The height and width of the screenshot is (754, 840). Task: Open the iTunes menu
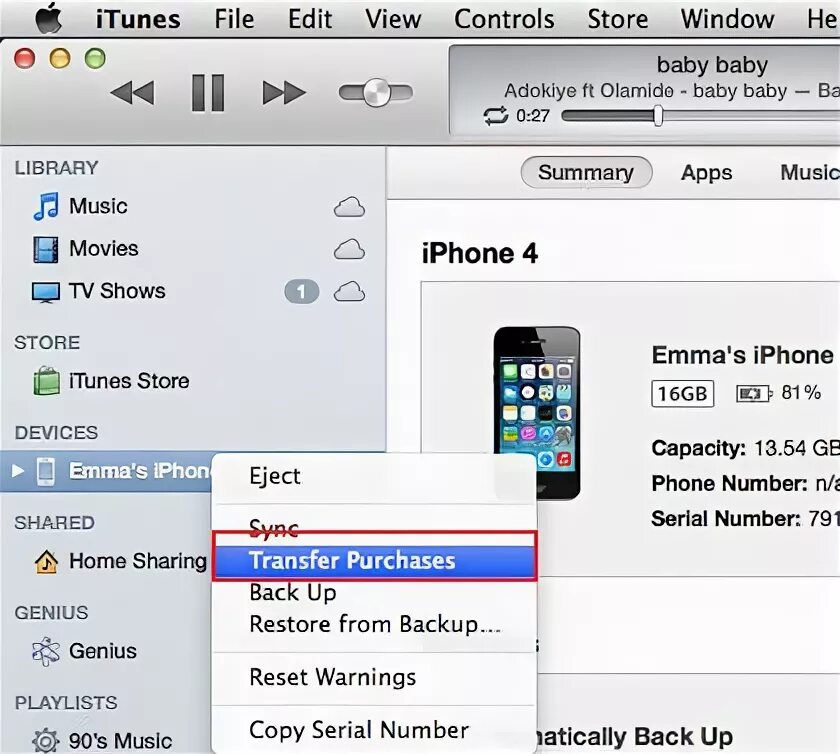138,19
